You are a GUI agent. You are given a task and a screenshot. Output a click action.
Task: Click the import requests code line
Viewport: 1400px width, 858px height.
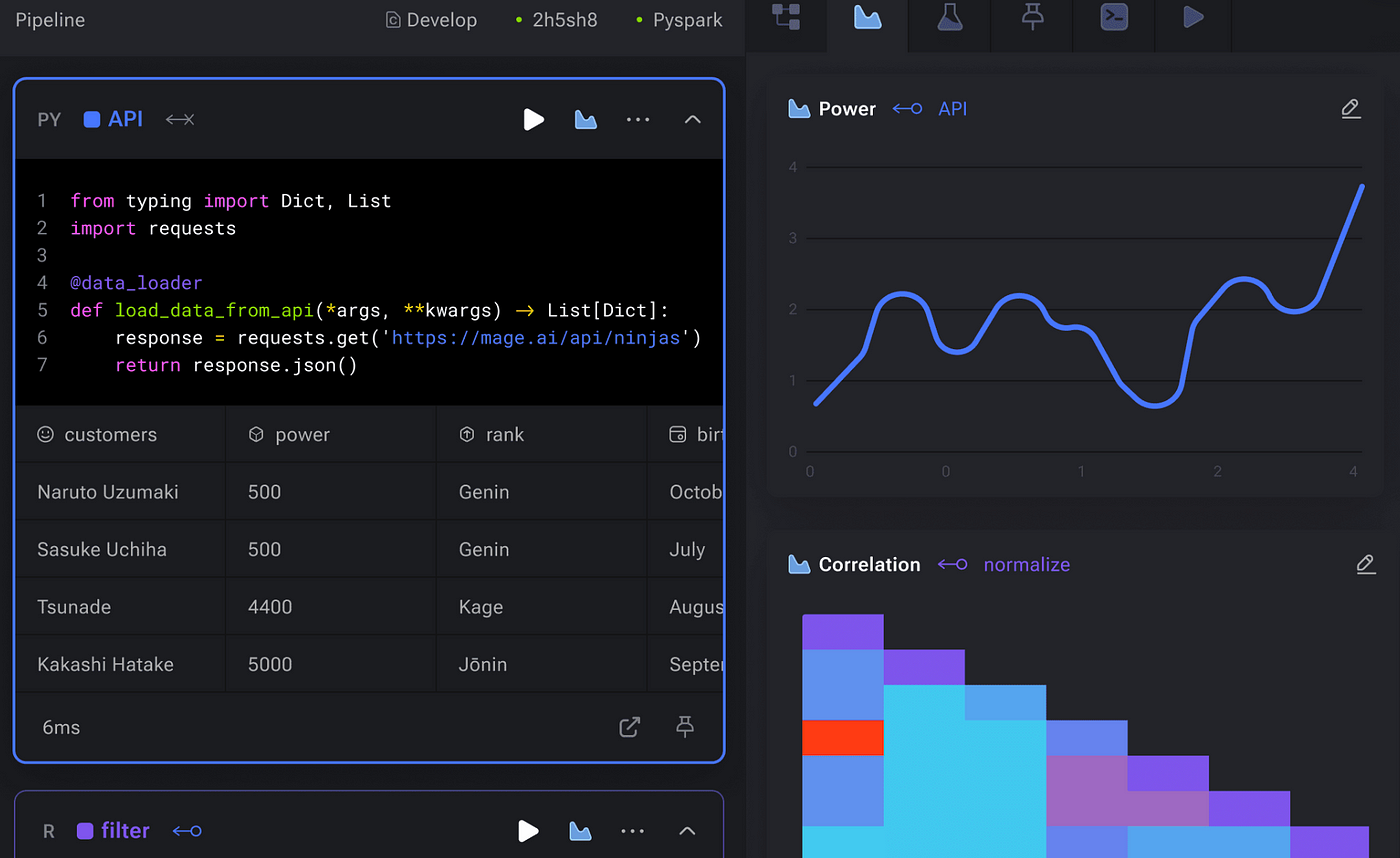pos(153,228)
